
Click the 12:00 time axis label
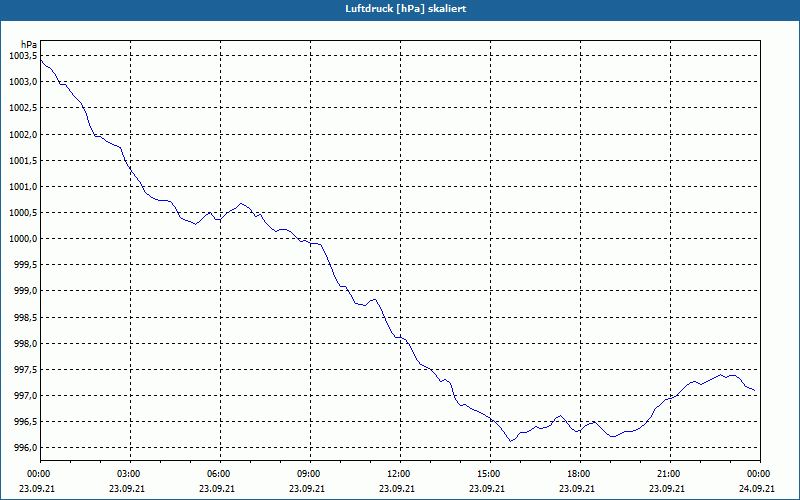pos(400,474)
